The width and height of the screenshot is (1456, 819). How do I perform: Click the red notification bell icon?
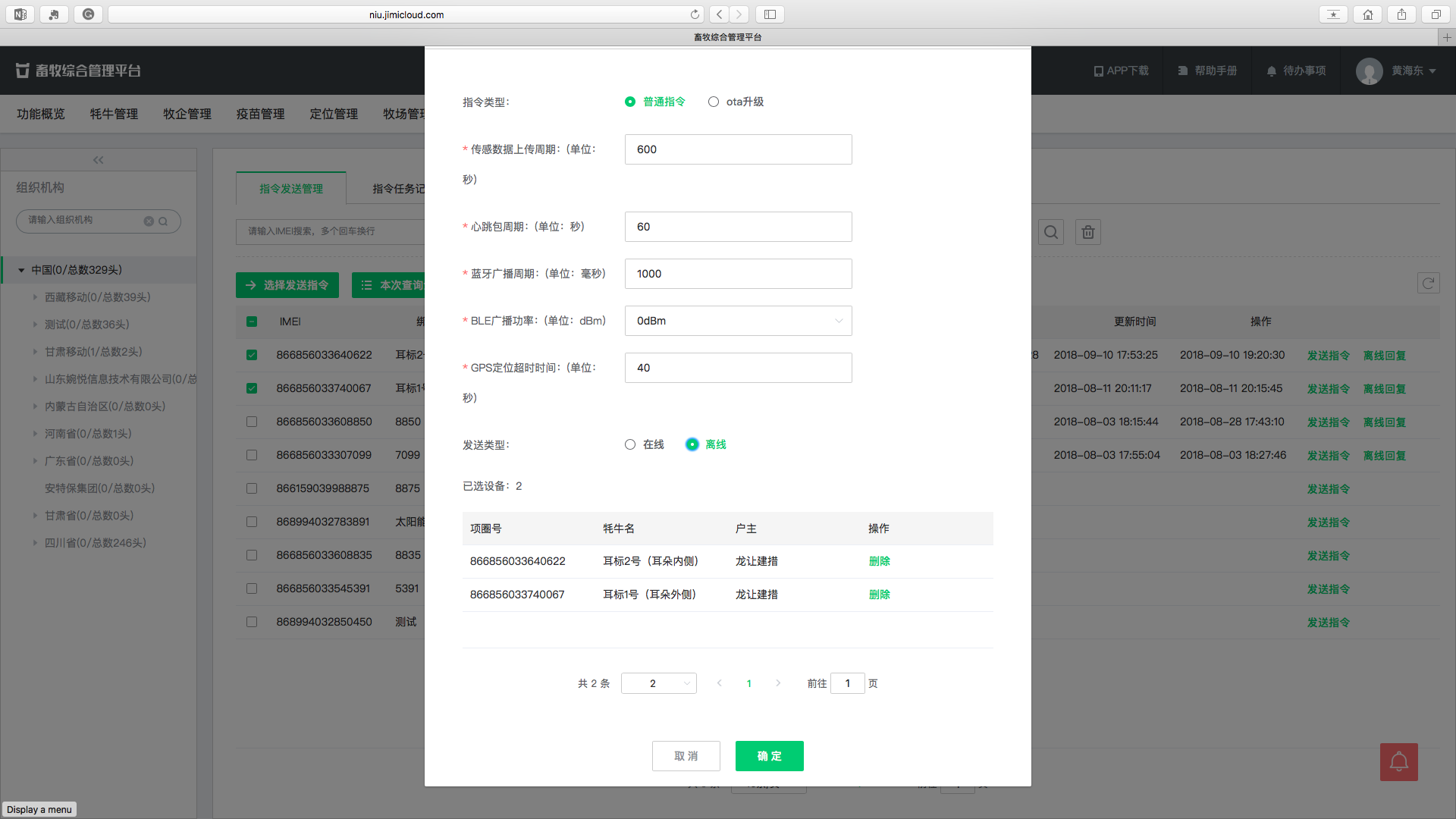tap(1398, 761)
